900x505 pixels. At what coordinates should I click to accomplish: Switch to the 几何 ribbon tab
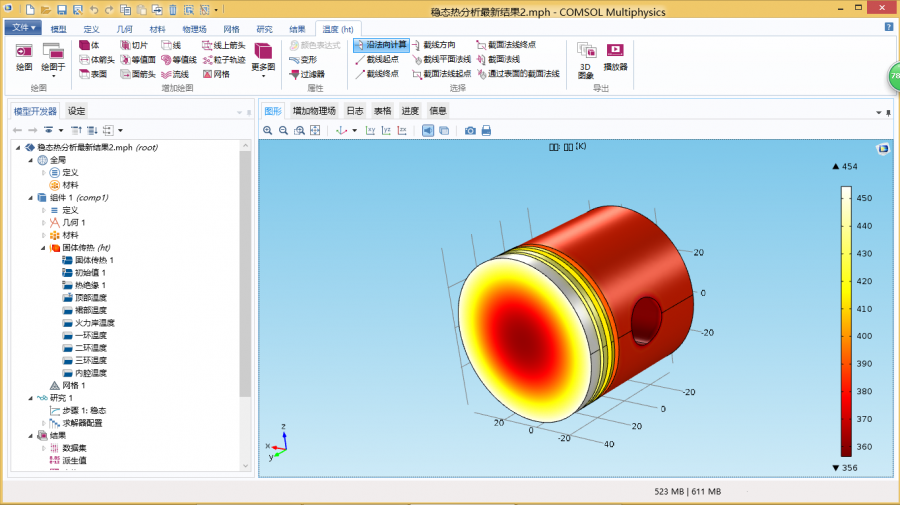tap(125, 29)
